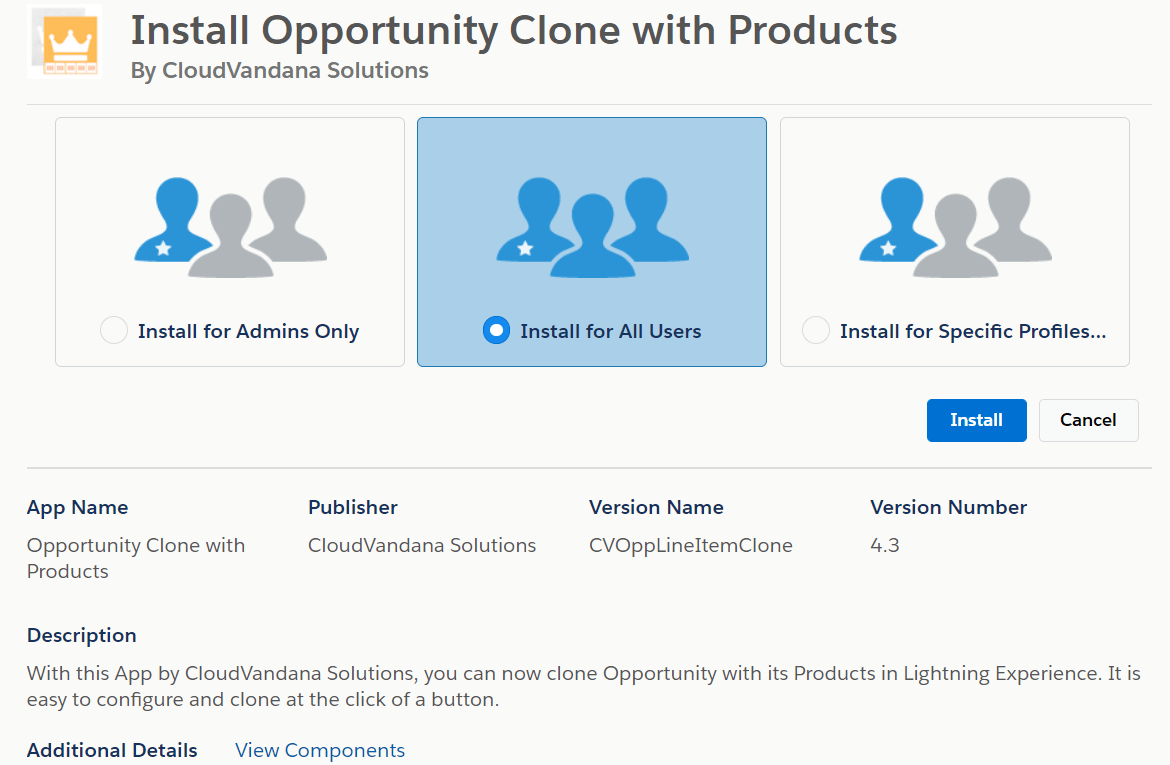1170x765 pixels.
Task: Click the Admins Only user group icon
Action: click(x=231, y=228)
